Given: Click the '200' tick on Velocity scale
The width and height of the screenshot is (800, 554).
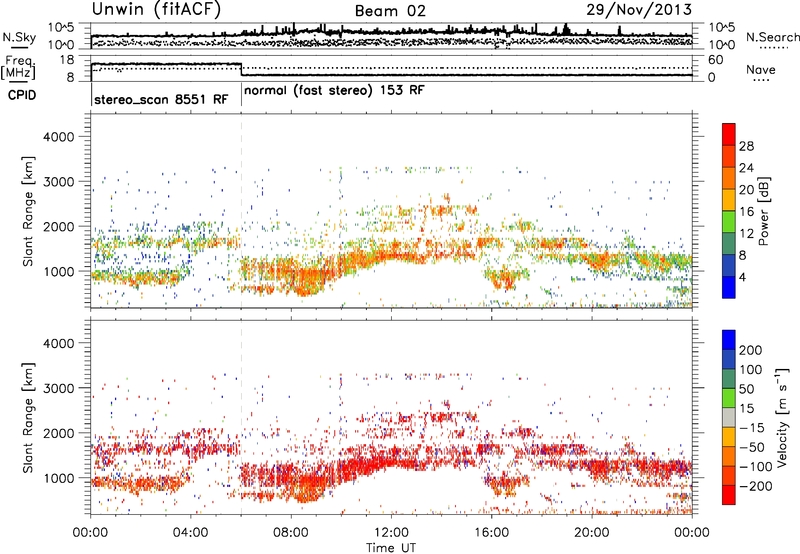Looking at the screenshot, I should pos(751,350).
